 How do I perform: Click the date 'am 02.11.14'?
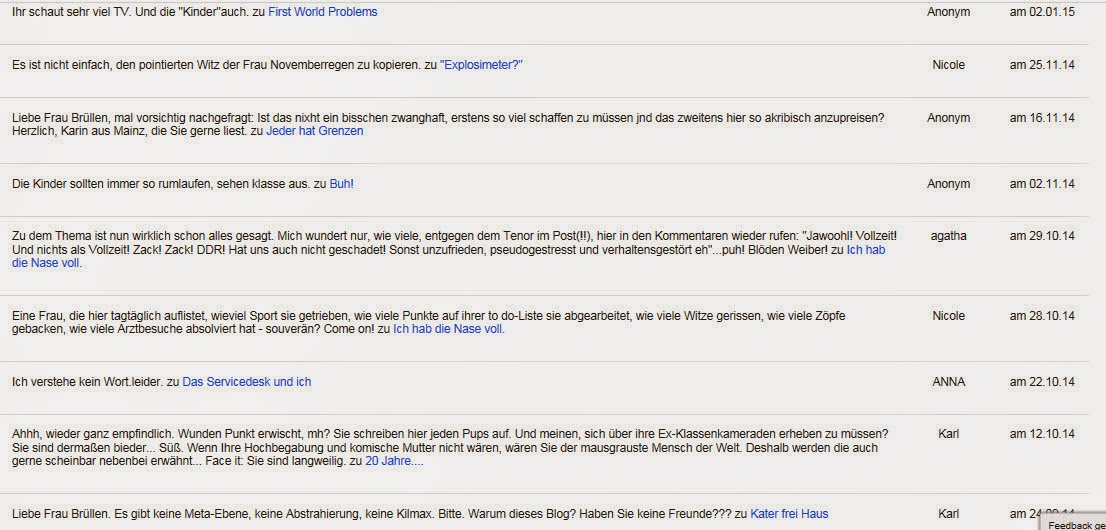1042,184
